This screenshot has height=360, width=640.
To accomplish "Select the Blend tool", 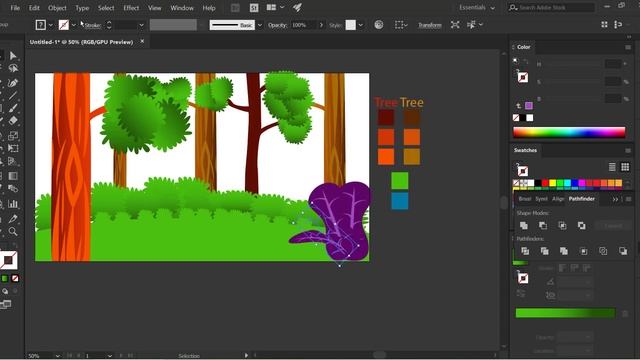I will (13, 189).
